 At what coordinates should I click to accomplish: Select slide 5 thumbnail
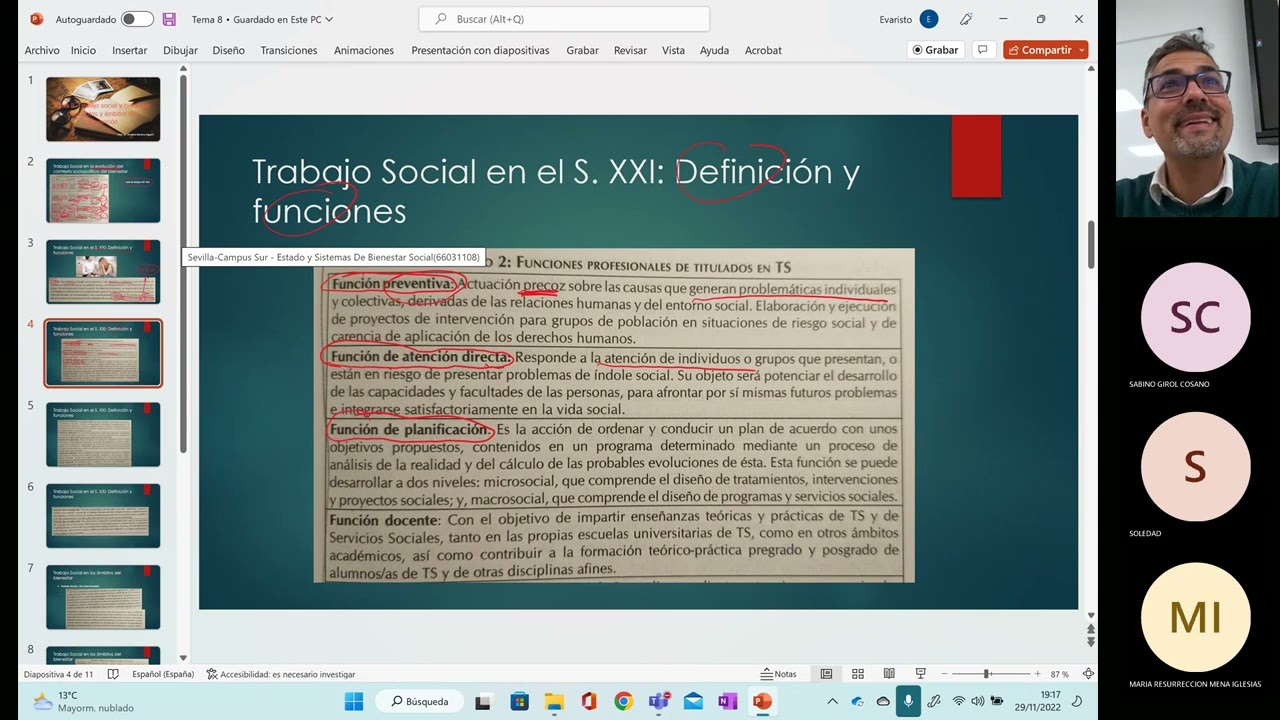tap(103, 434)
